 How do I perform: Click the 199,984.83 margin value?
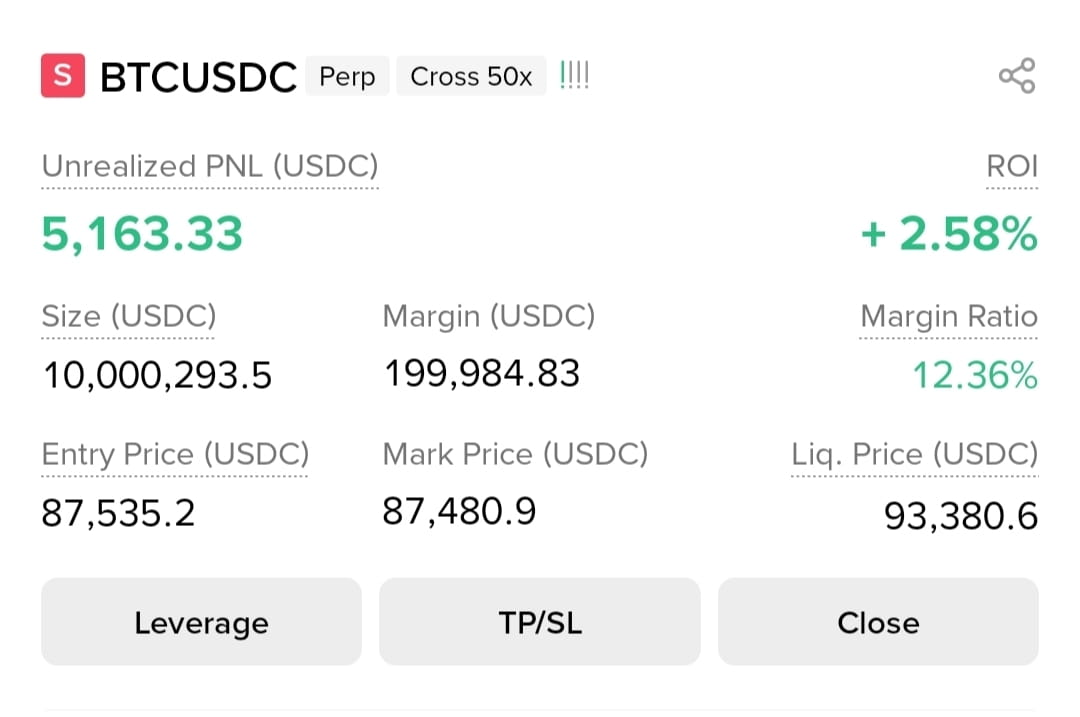click(482, 374)
